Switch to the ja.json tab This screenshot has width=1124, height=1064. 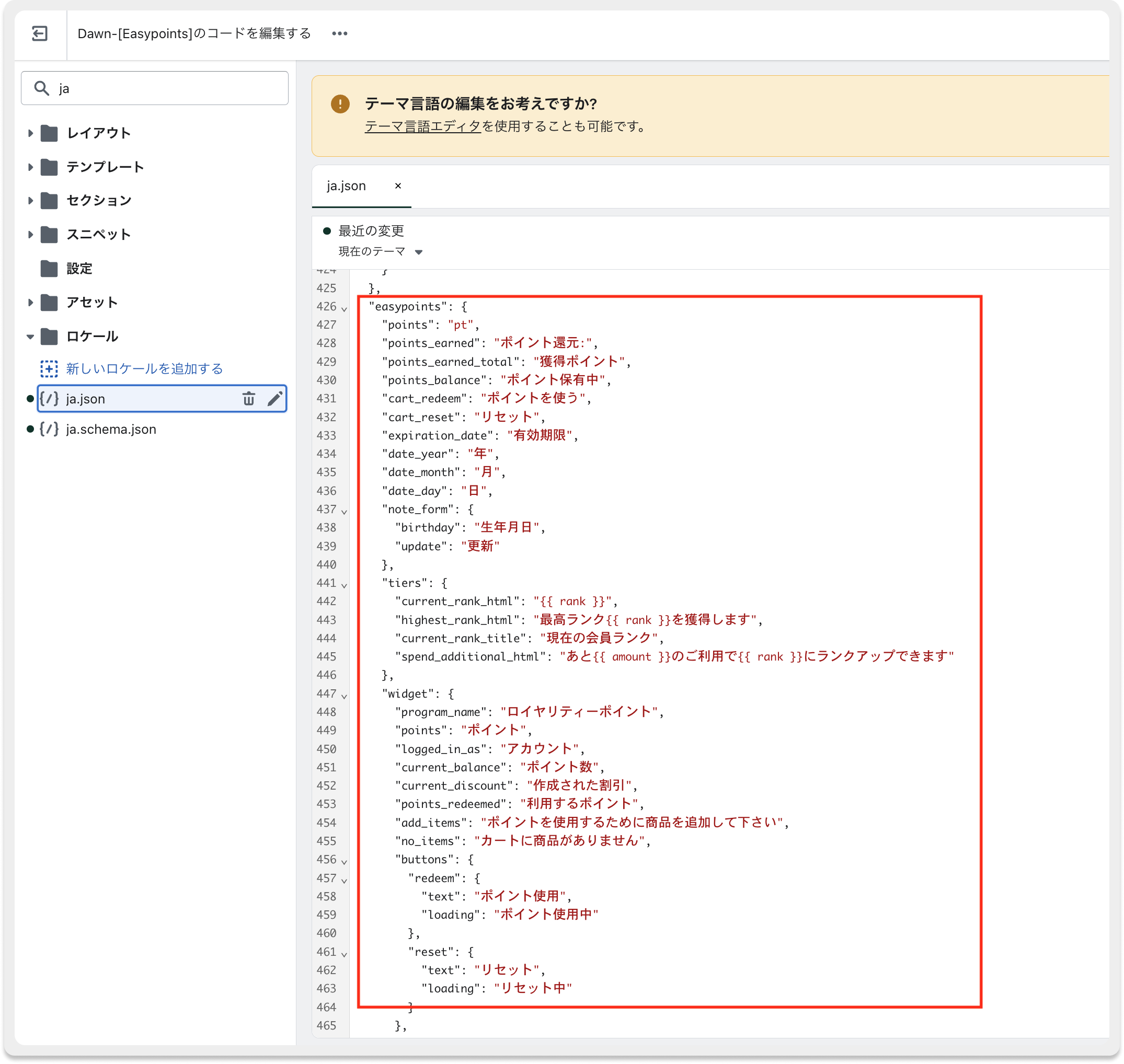click(x=346, y=186)
